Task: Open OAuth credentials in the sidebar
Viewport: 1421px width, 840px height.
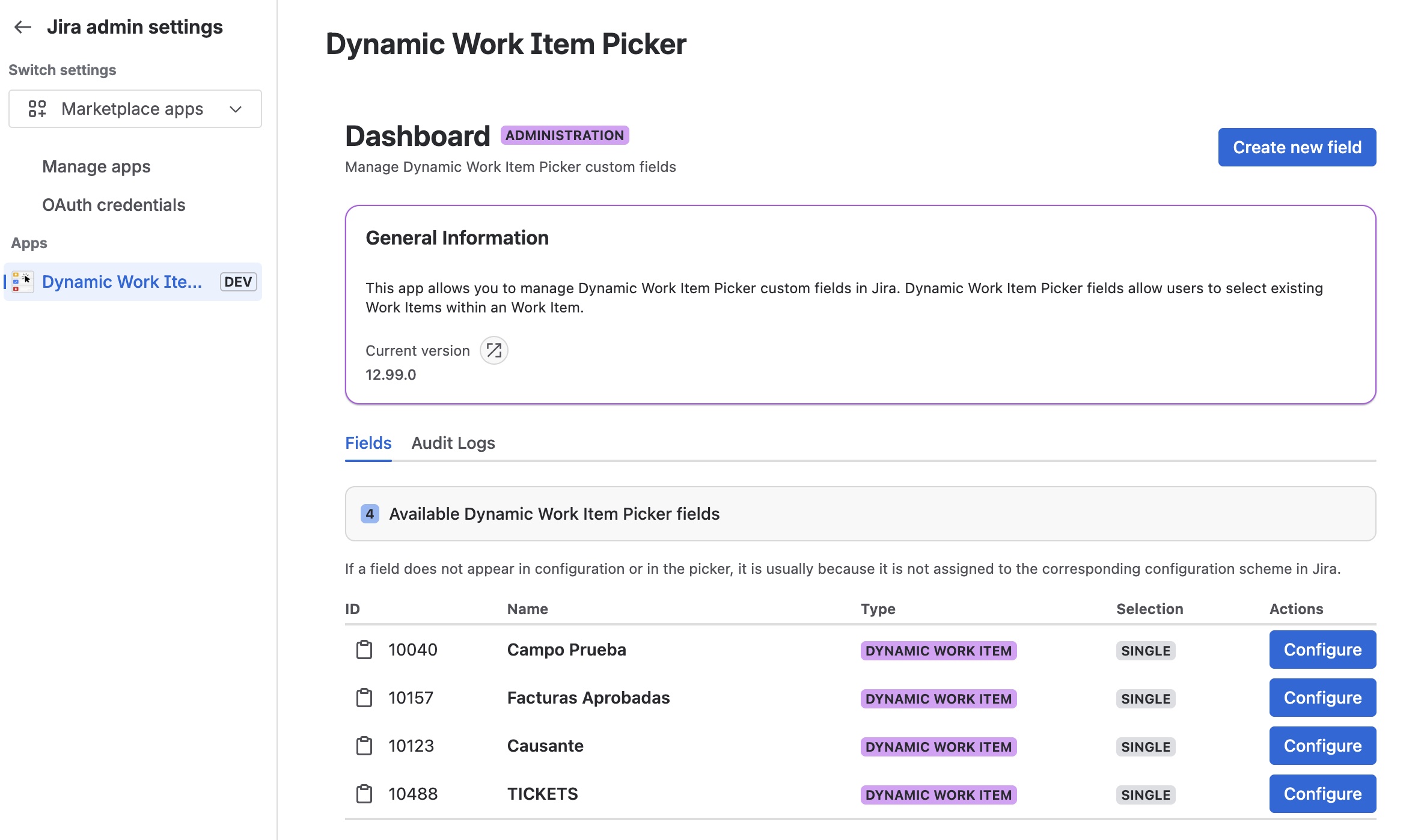Action: (114, 205)
